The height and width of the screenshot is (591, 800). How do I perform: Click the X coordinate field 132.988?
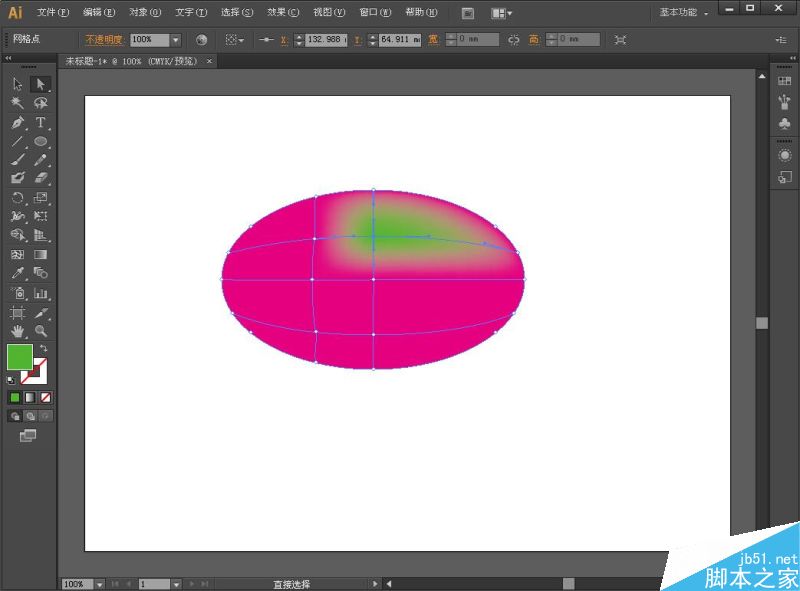click(x=327, y=40)
